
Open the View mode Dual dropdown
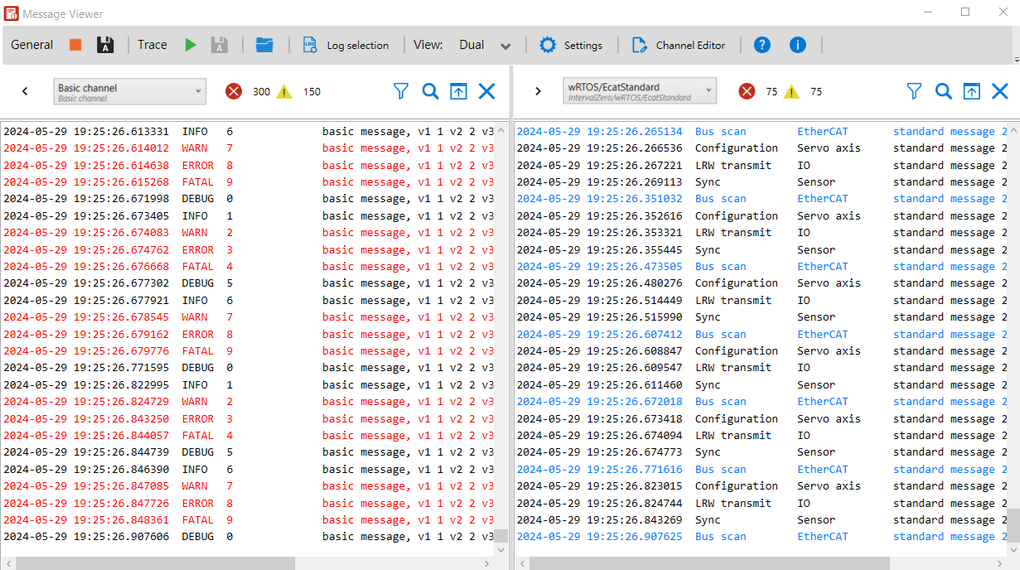(485, 45)
